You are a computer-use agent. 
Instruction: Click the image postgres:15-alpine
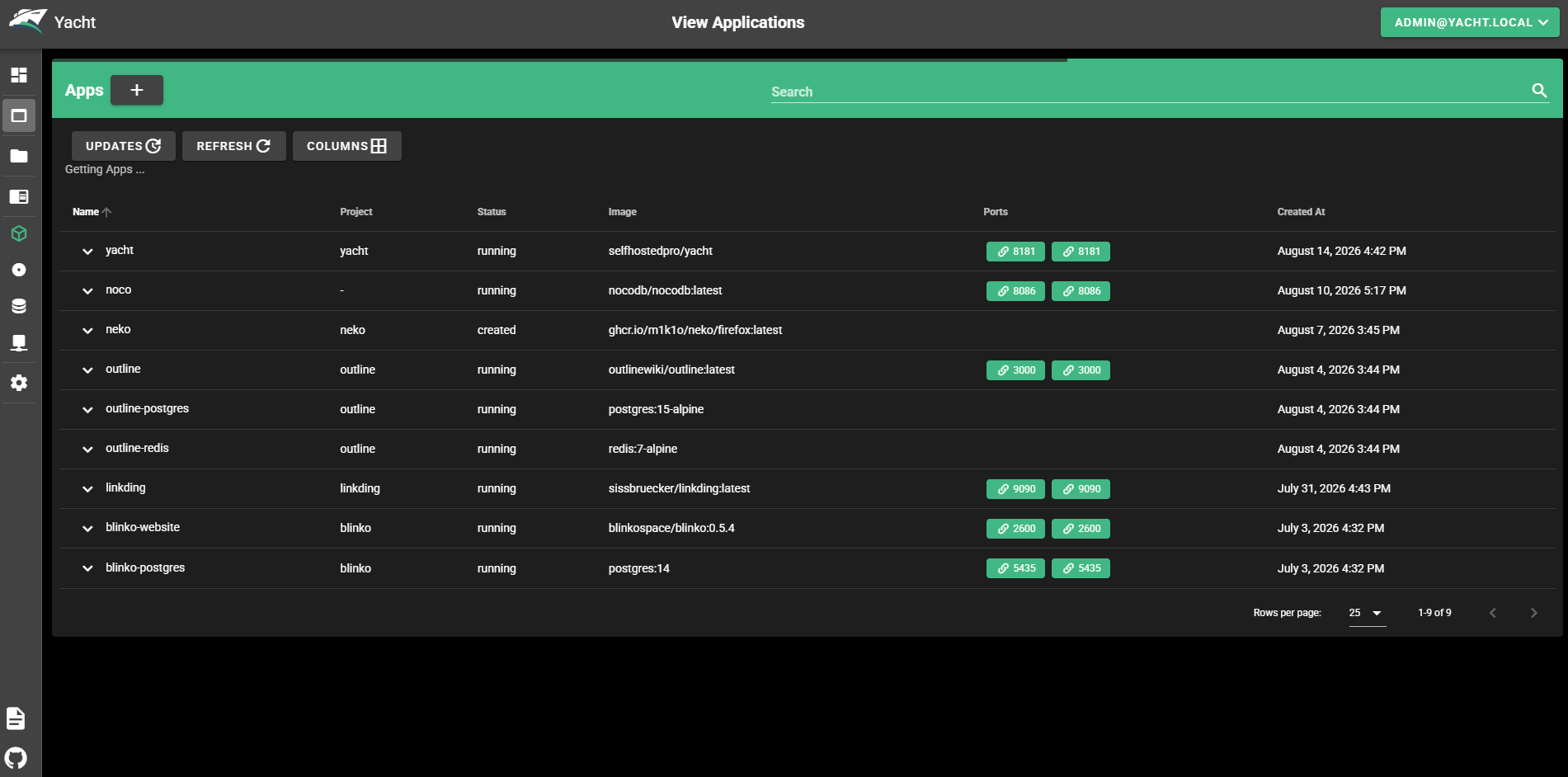(x=656, y=409)
